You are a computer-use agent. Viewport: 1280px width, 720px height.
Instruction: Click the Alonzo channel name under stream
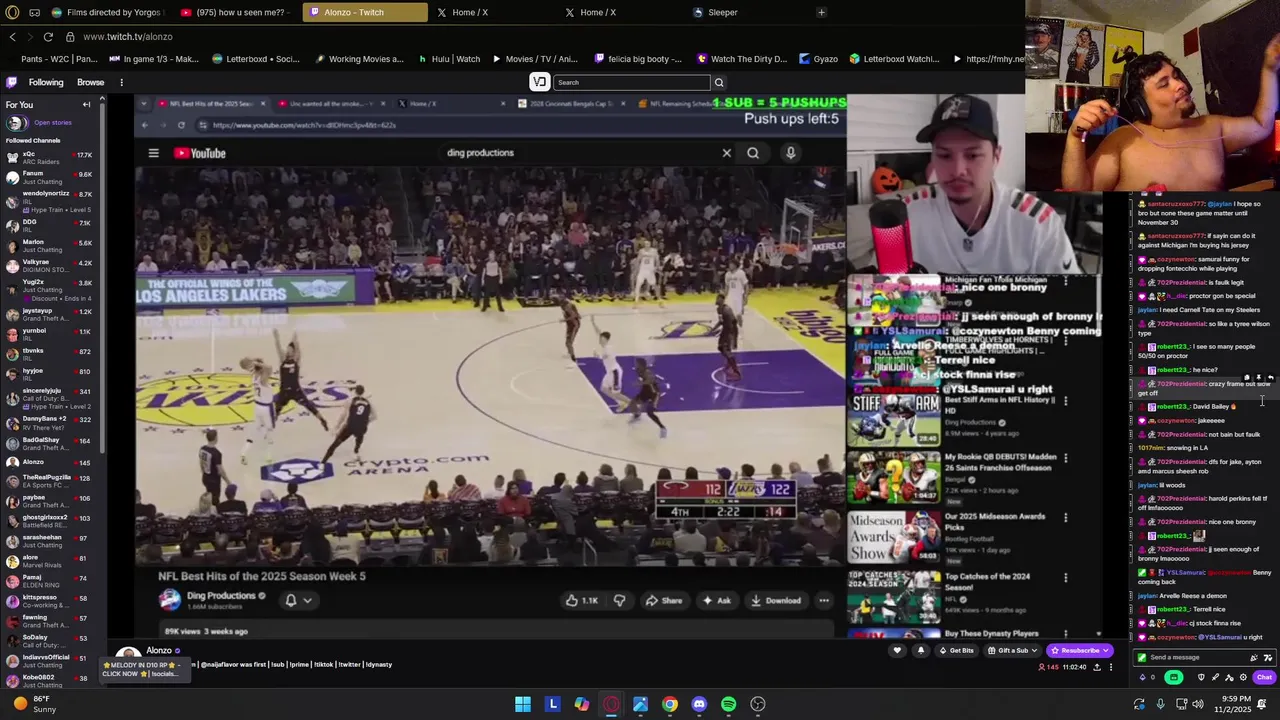click(x=159, y=651)
